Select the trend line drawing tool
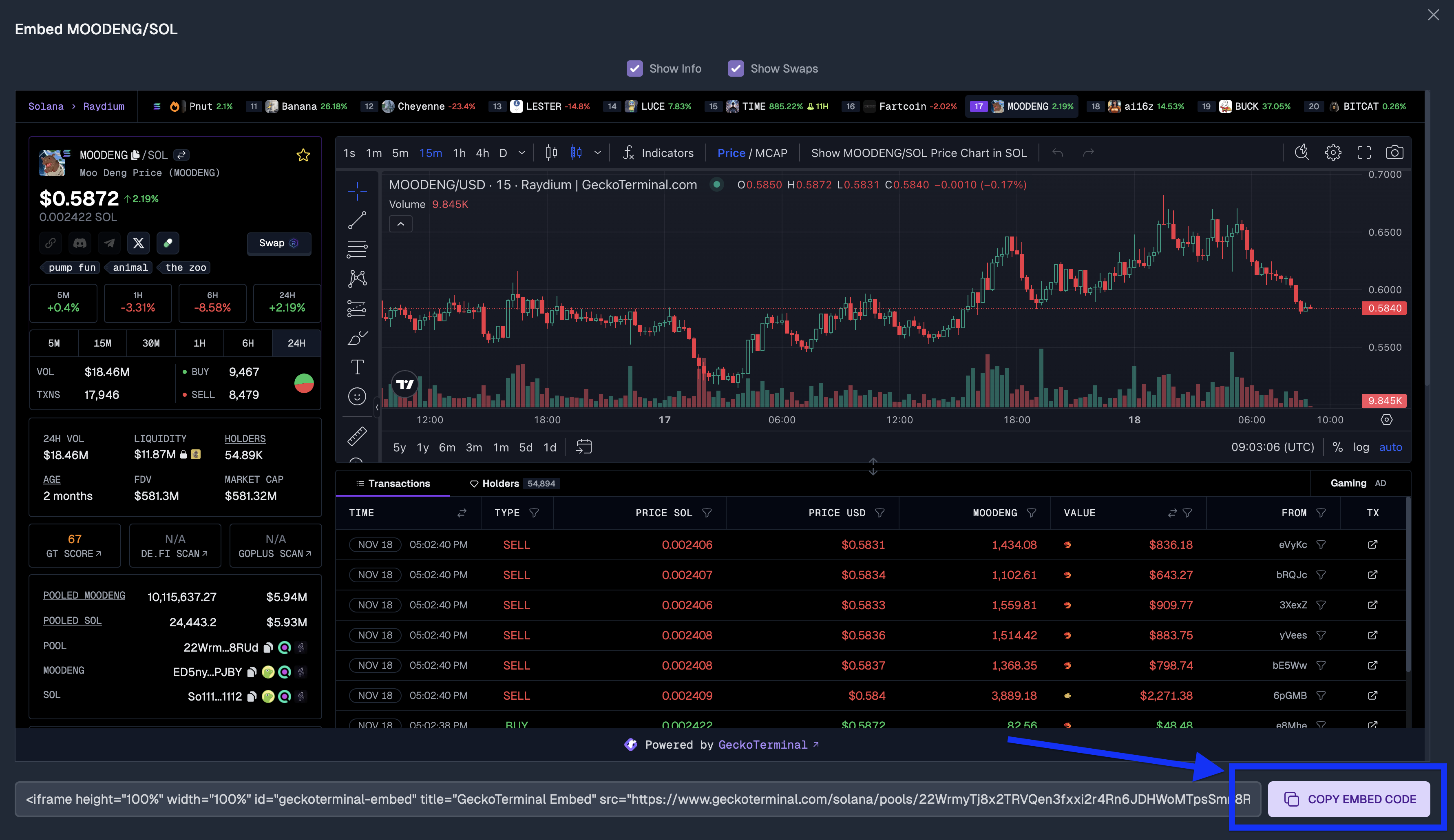The width and height of the screenshot is (1454, 840). coord(357,220)
